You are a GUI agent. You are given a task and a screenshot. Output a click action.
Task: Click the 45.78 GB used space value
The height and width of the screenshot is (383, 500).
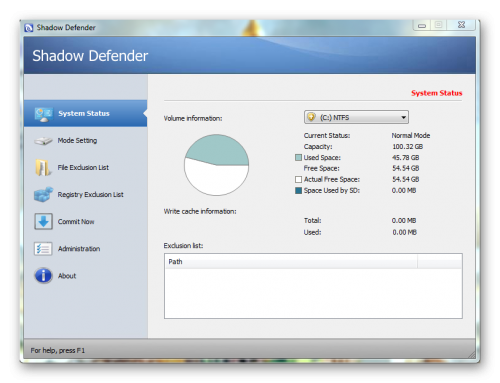coord(406,158)
